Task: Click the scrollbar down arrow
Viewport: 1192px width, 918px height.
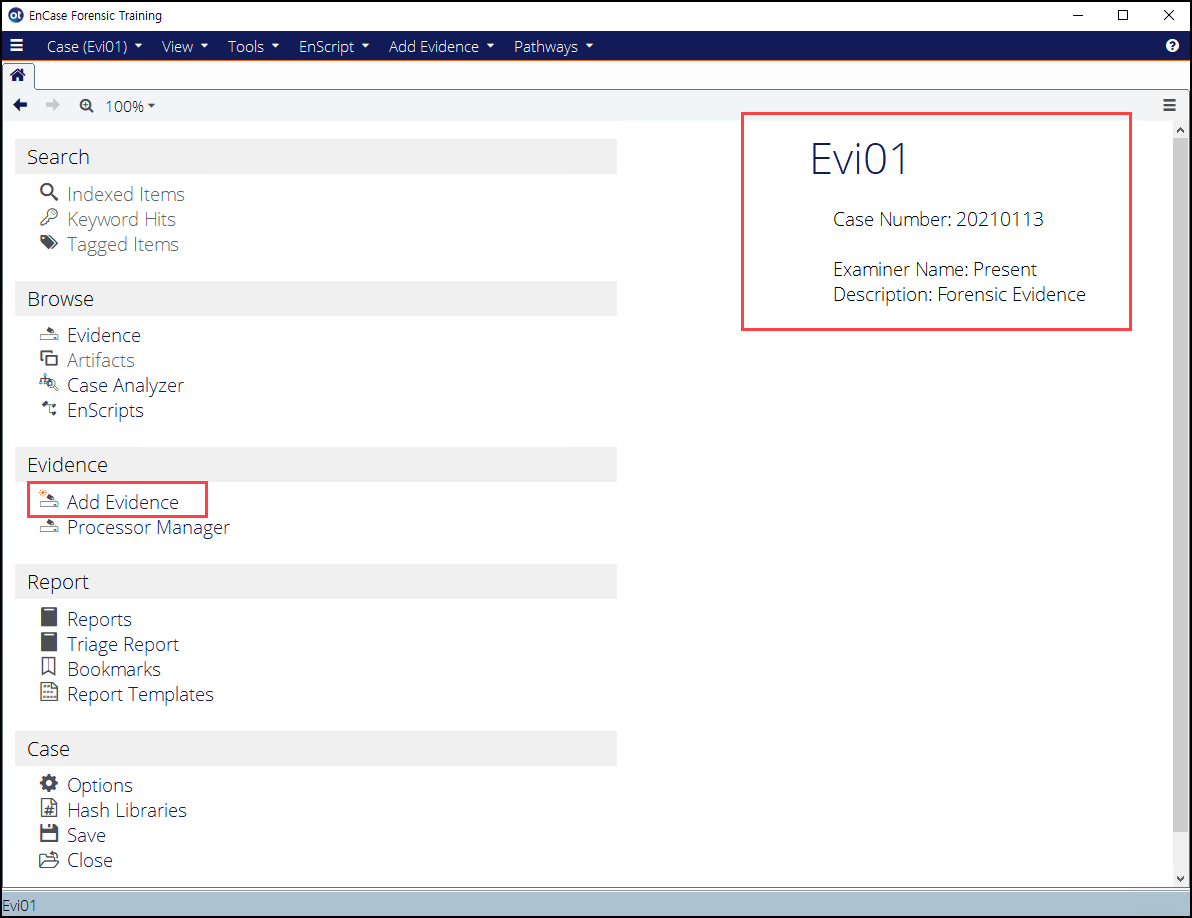Action: (x=1180, y=878)
